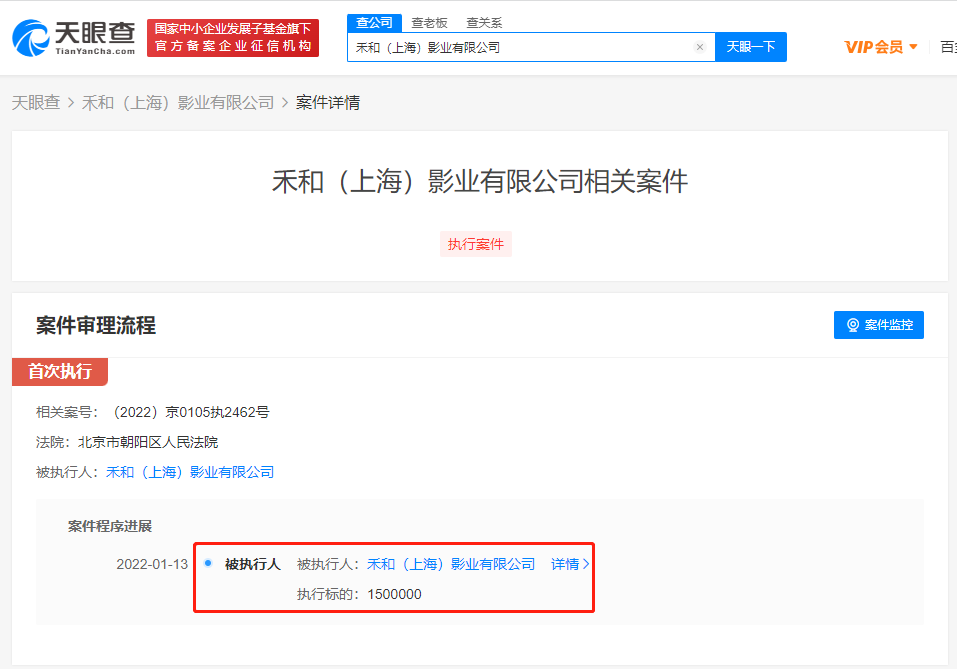Click the 案件监控 button
Viewport: 957px width, 669px height.
(x=878, y=325)
